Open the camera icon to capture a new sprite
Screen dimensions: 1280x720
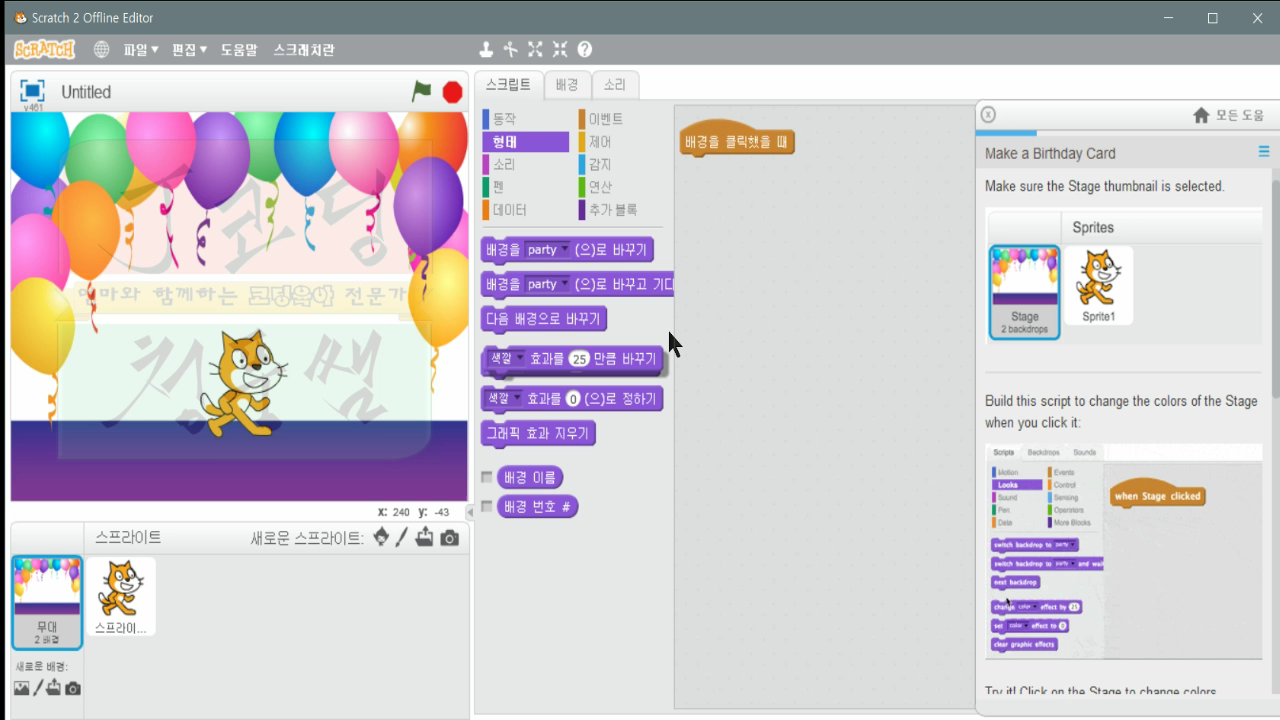click(x=450, y=537)
